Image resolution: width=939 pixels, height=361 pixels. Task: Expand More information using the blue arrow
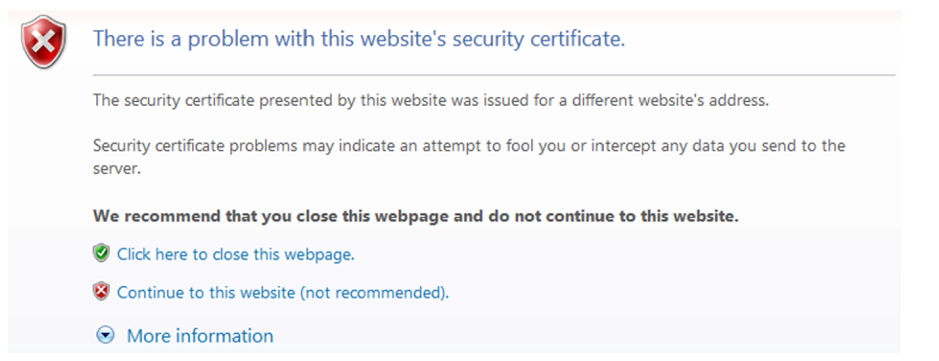[105, 336]
